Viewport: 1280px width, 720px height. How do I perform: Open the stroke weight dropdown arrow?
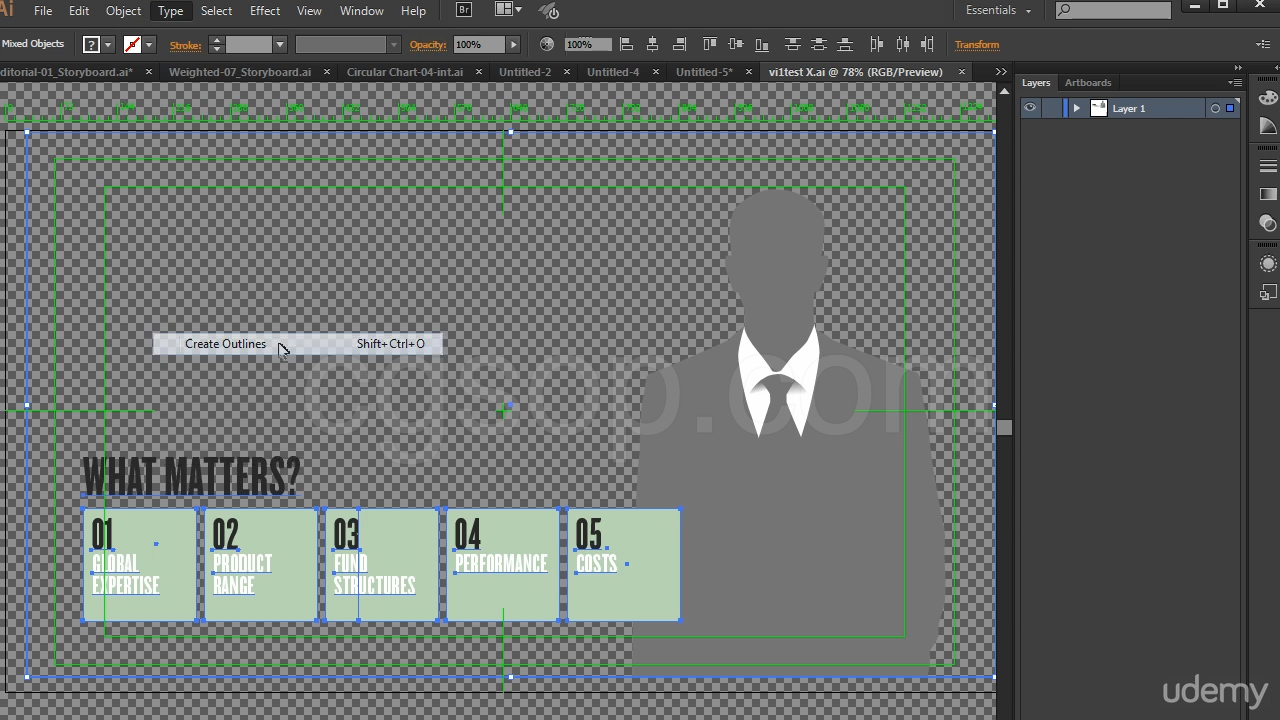280,44
